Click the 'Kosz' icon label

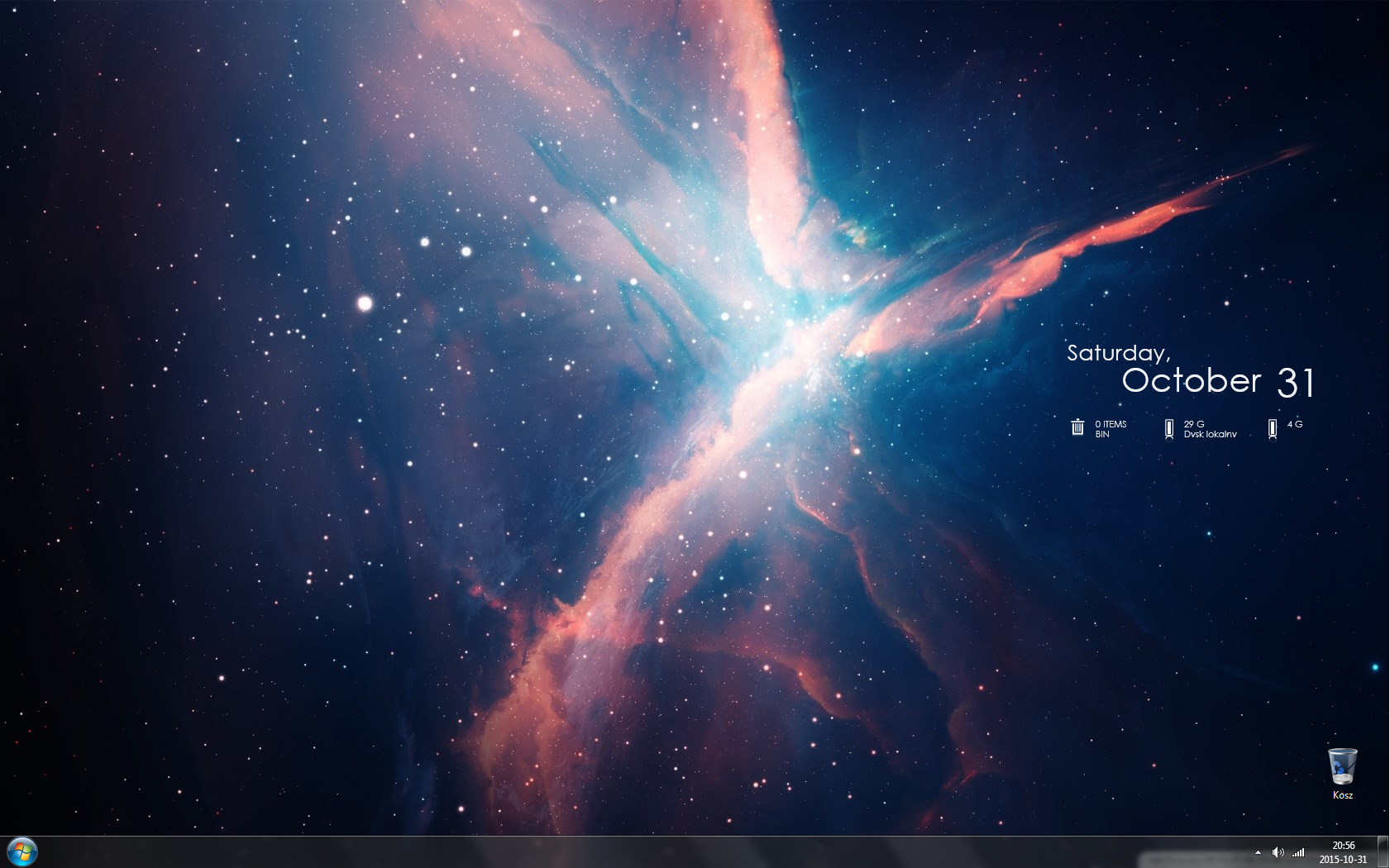pyautogui.click(x=1342, y=795)
